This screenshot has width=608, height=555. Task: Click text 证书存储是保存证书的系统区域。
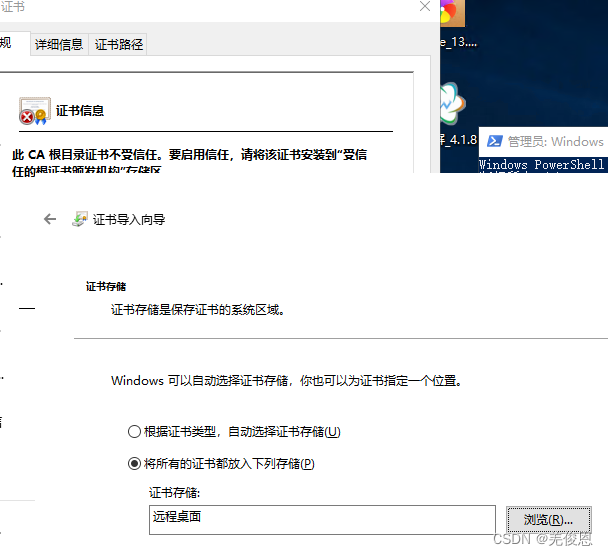point(198,310)
